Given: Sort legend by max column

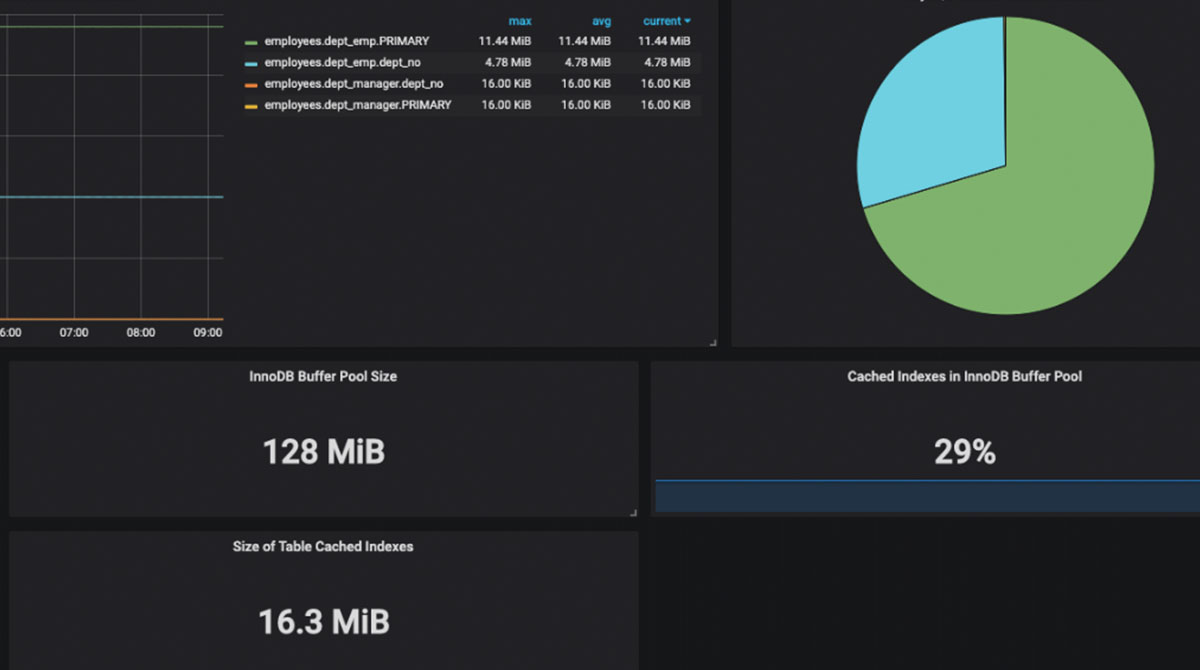Looking at the screenshot, I should [522, 20].
